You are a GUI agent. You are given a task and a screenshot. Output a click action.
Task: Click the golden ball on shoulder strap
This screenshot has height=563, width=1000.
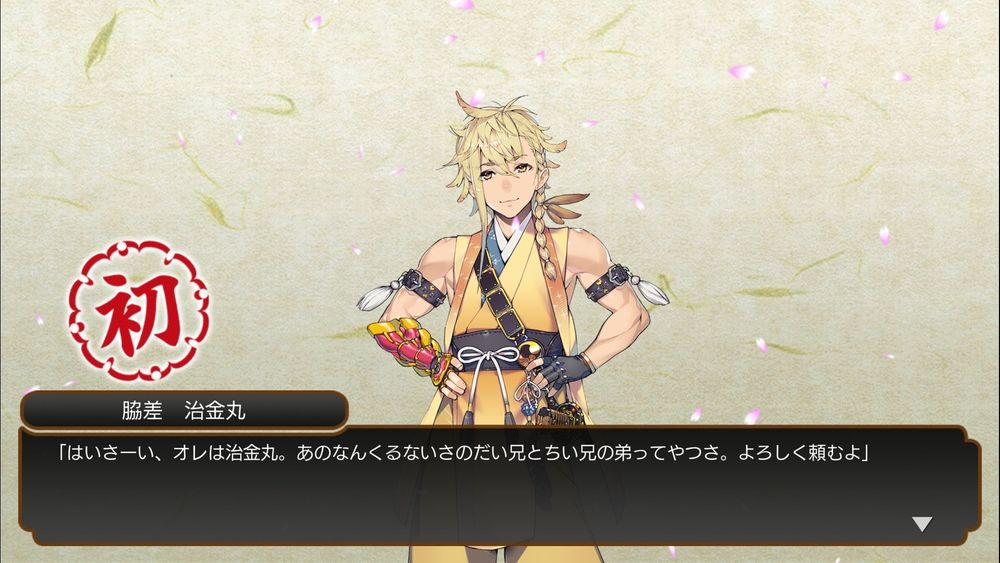coord(530,353)
